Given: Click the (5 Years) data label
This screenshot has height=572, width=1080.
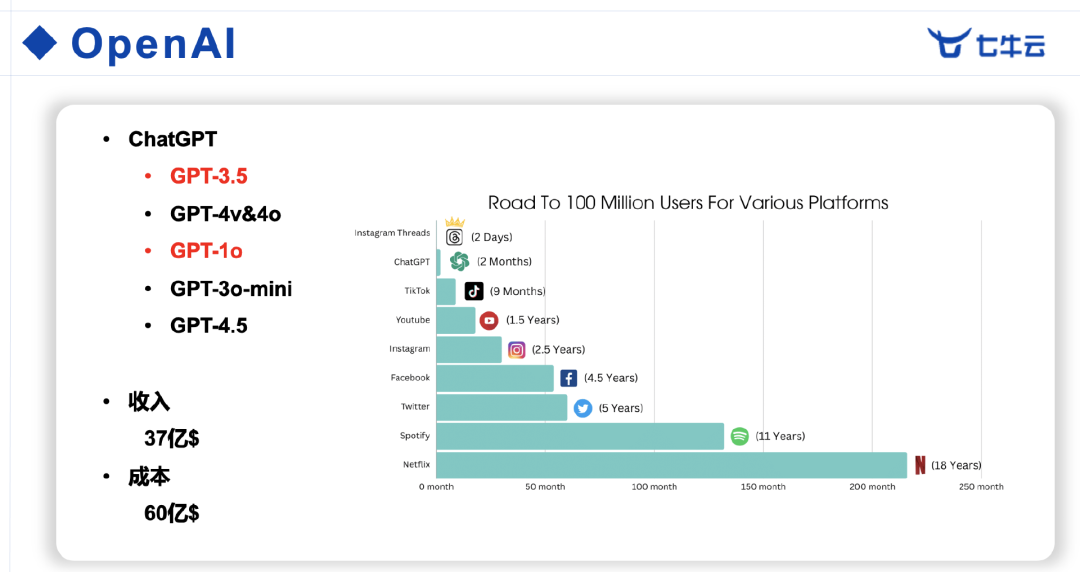Looking at the screenshot, I should point(621,408).
